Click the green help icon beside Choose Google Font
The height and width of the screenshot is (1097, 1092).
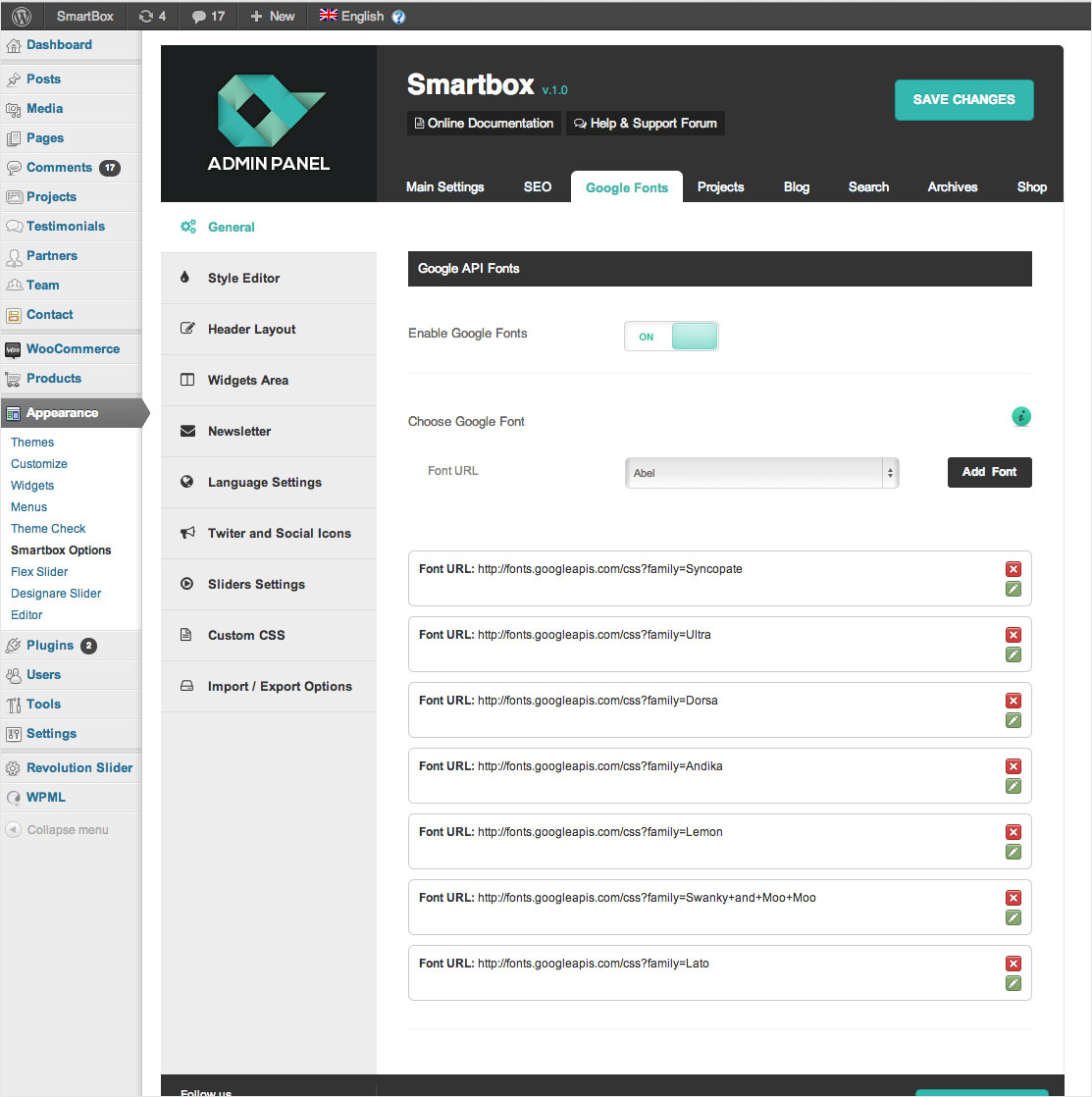point(1021,417)
